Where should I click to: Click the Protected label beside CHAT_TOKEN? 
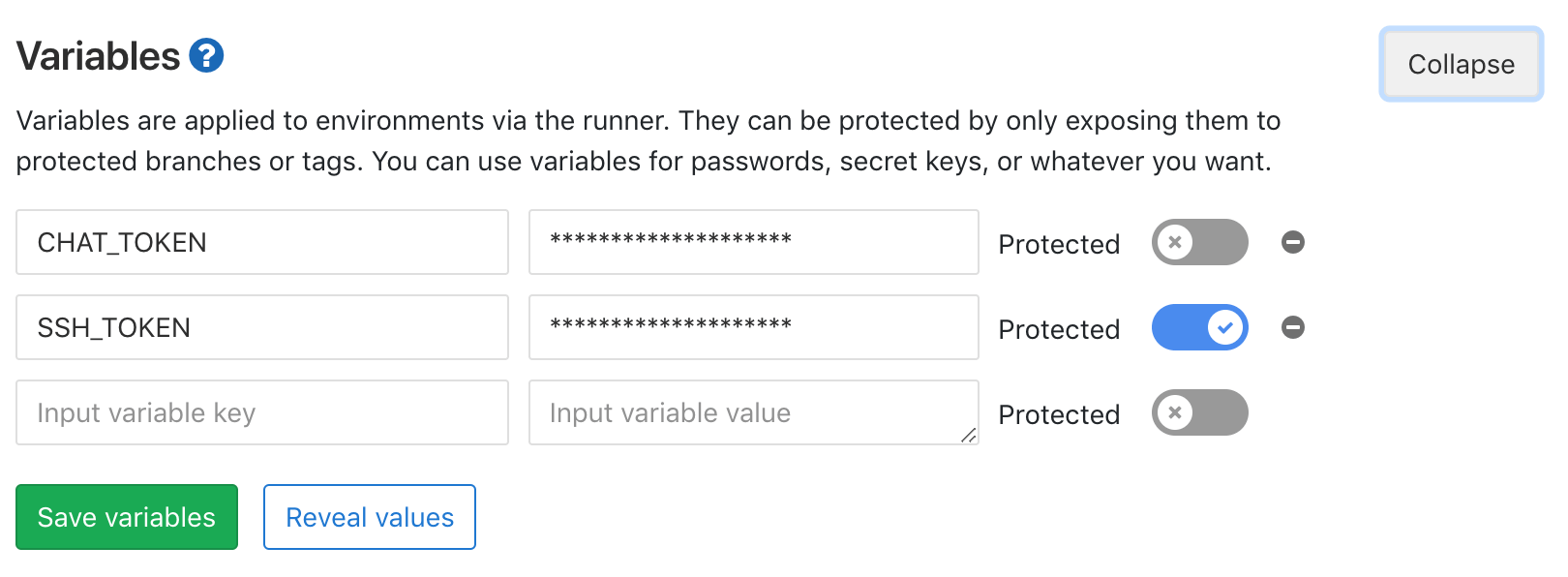(1059, 244)
